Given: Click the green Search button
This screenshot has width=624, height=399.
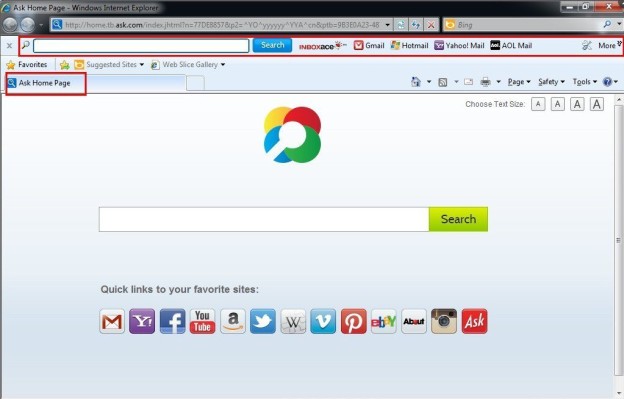Looking at the screenshot, I should pos(458,219).
